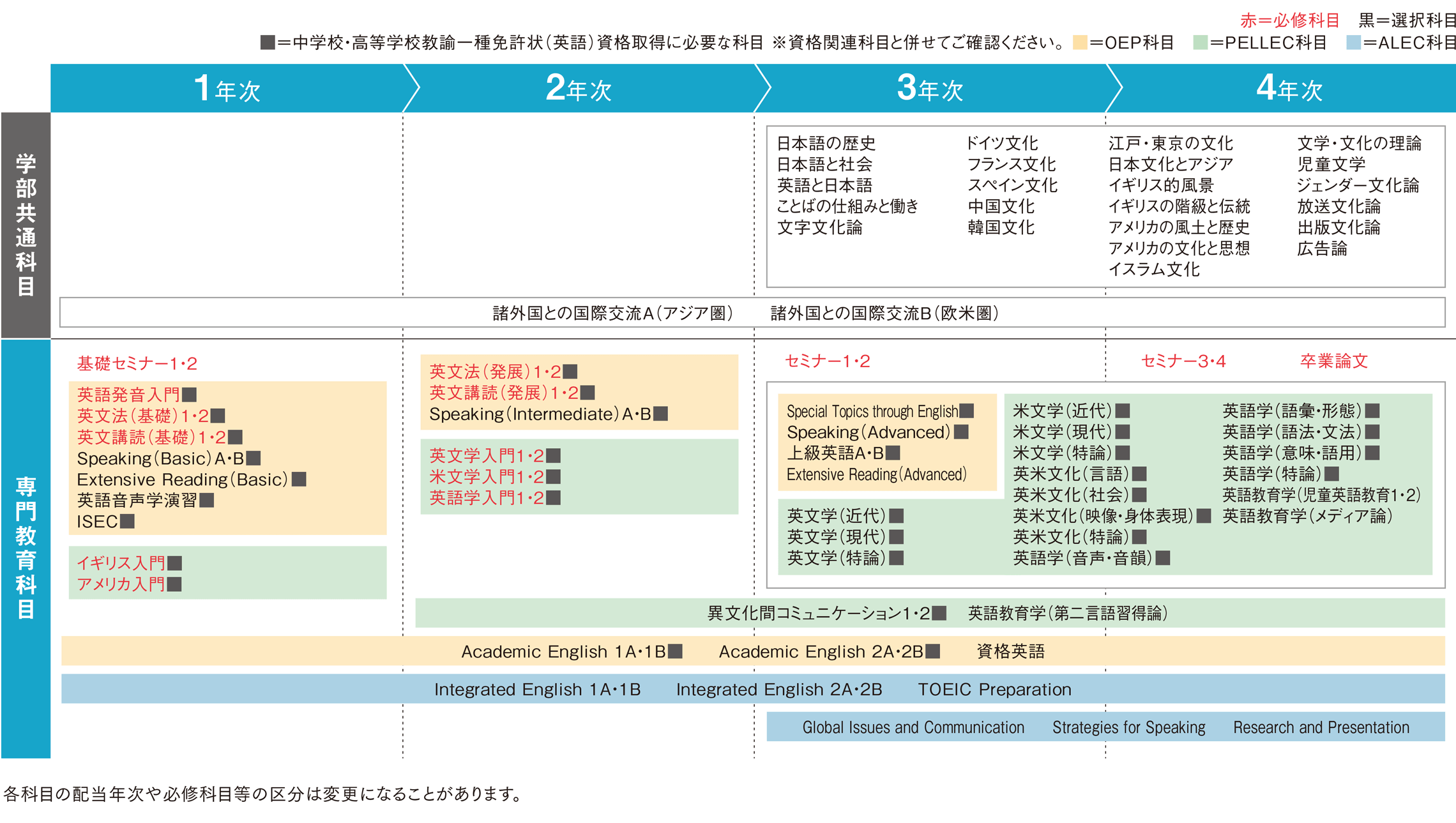Click the ALEC科目 blue legend swatch

(x=1353, y=43)
